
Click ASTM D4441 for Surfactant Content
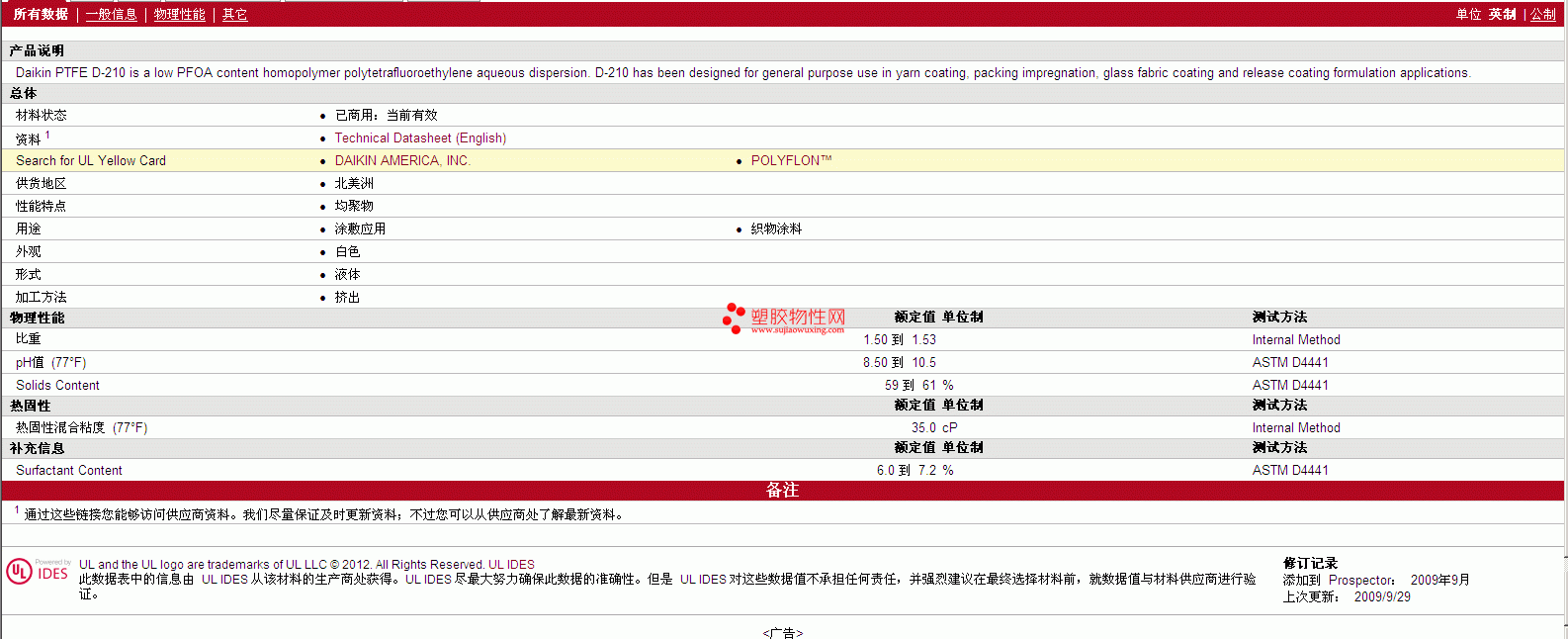point(1290,470)
